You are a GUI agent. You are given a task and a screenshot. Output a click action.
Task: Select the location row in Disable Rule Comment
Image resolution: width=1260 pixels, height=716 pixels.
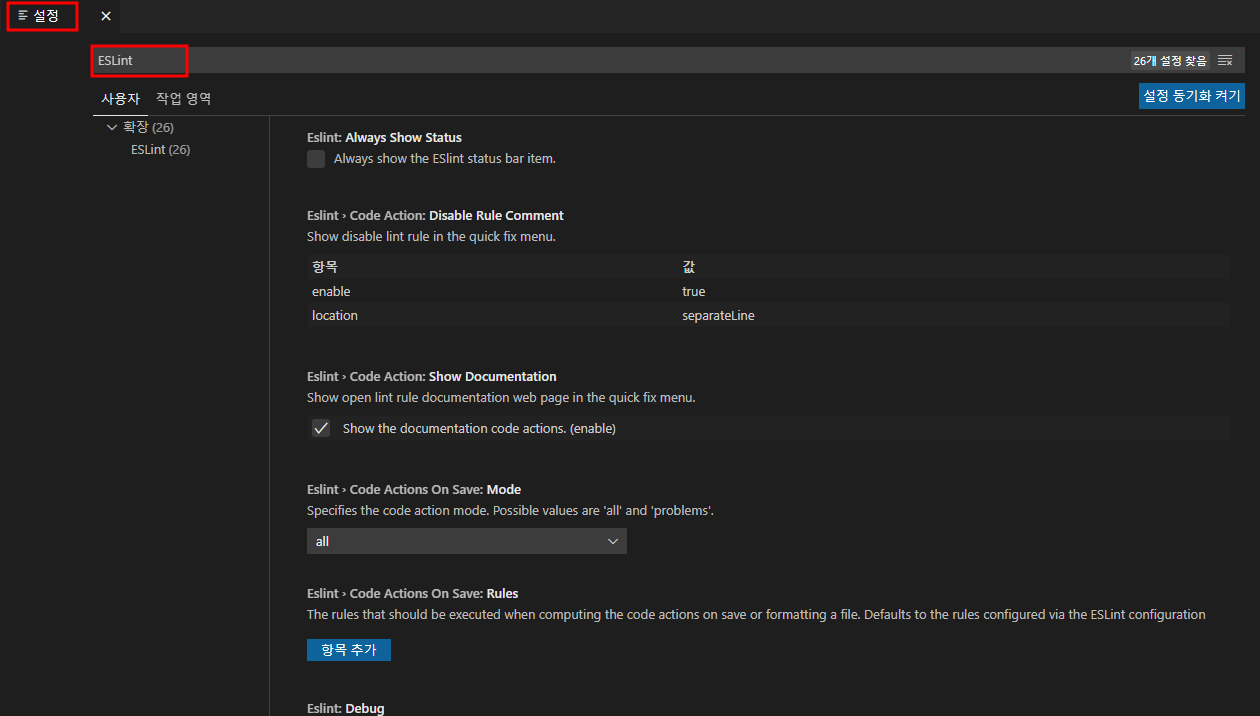(768, 315)
